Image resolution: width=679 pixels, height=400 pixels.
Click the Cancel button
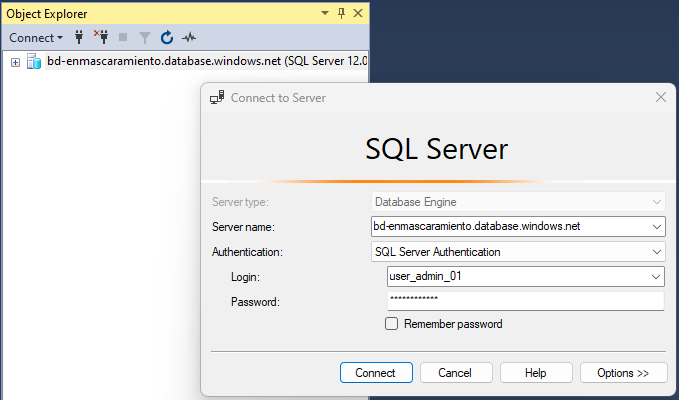[x=456, y=373]
